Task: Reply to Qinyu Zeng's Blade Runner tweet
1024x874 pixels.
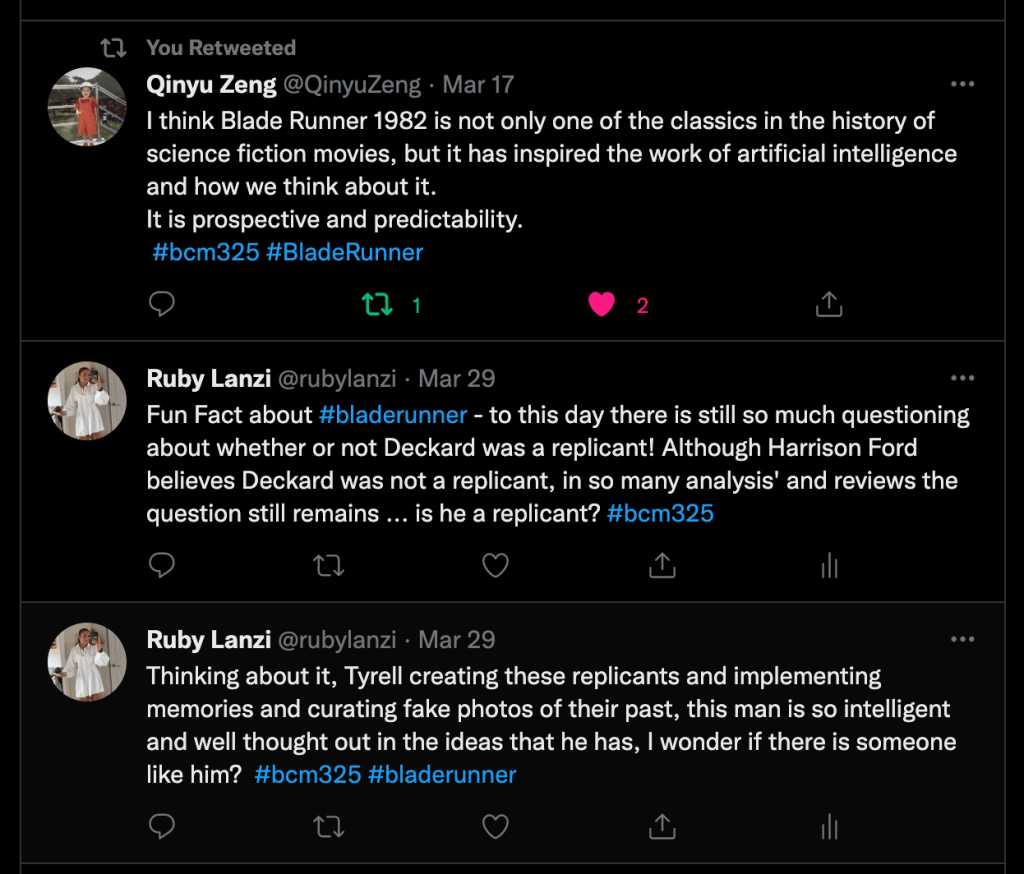Action: point(162,304)
